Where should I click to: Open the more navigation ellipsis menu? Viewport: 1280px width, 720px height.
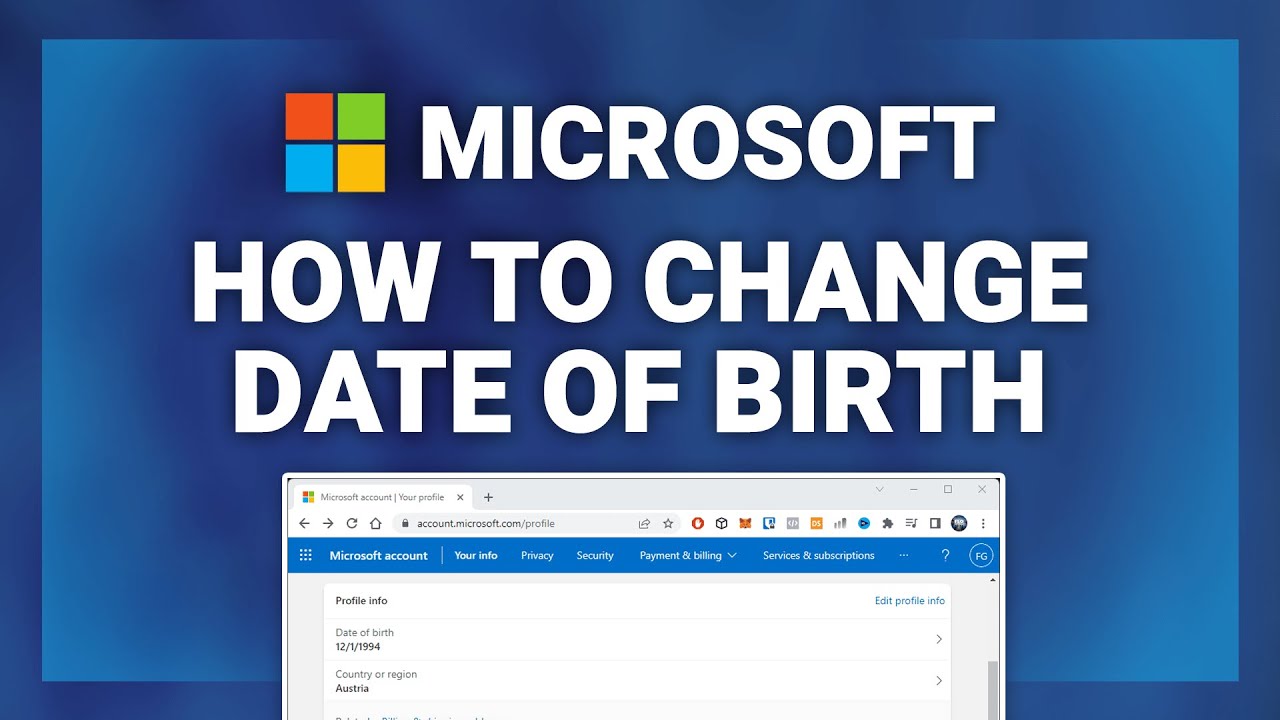(904, 555)
